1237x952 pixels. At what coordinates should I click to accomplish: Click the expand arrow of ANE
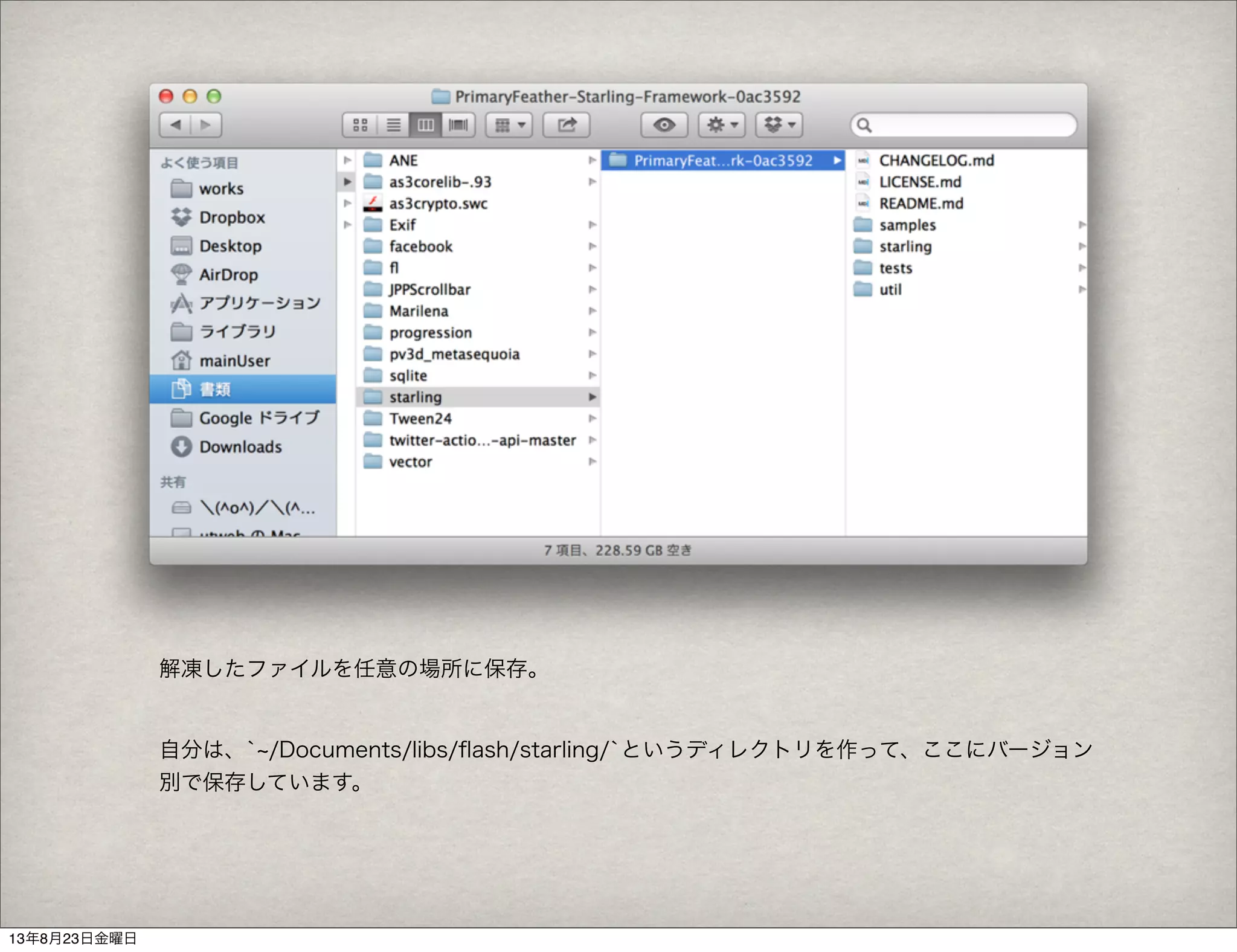(592, 160)
